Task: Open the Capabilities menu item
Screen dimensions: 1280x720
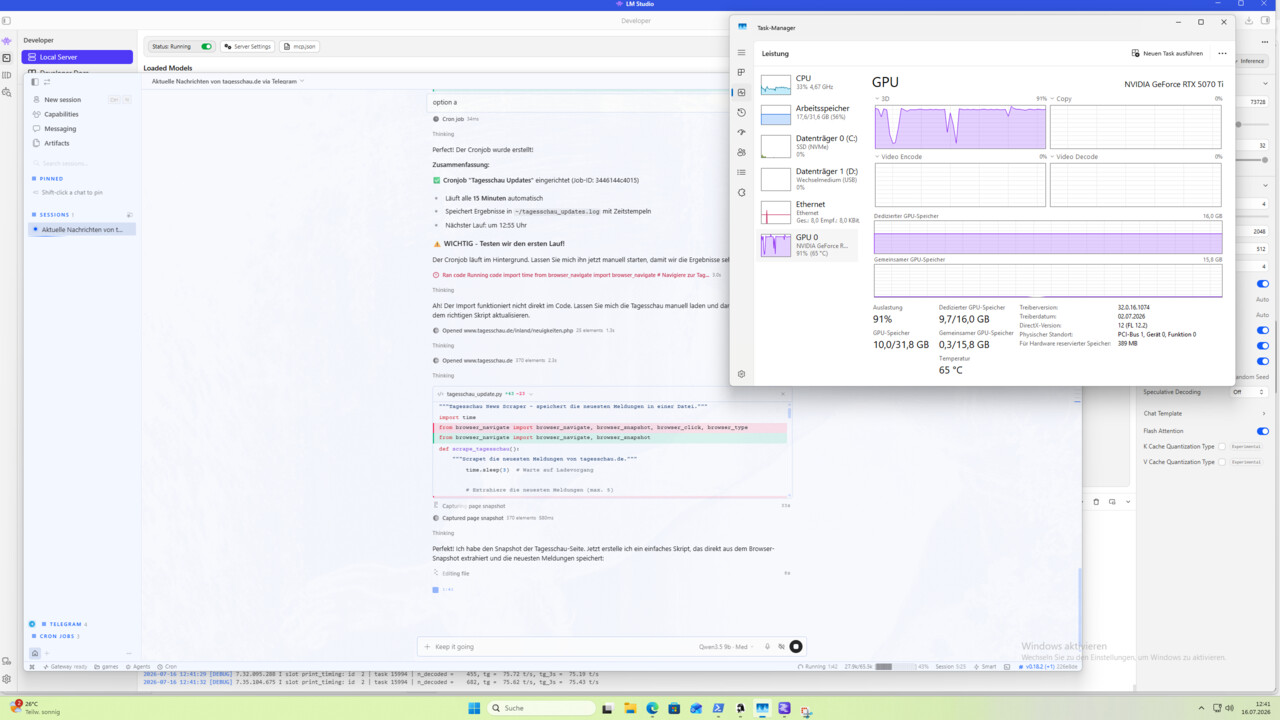Action: coord(61,114)
